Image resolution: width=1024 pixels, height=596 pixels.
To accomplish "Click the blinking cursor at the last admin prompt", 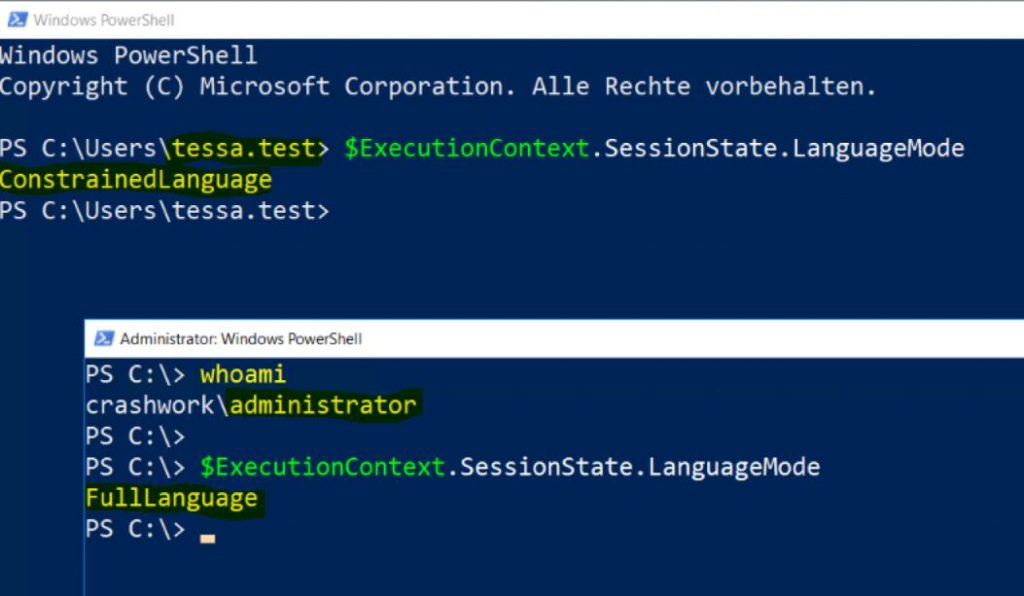I will point(208,539).
